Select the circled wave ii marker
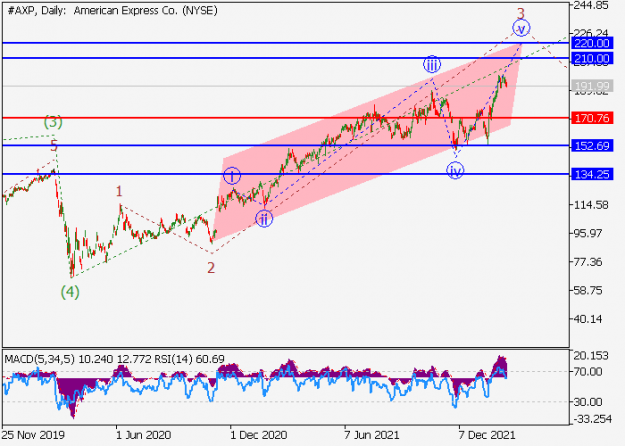Screen dimensions: 625x446 (x=264, y=219)
